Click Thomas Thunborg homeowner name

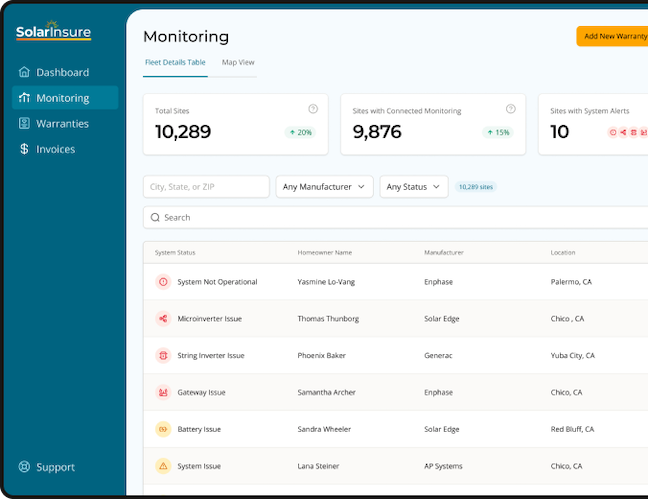[328, 318]
